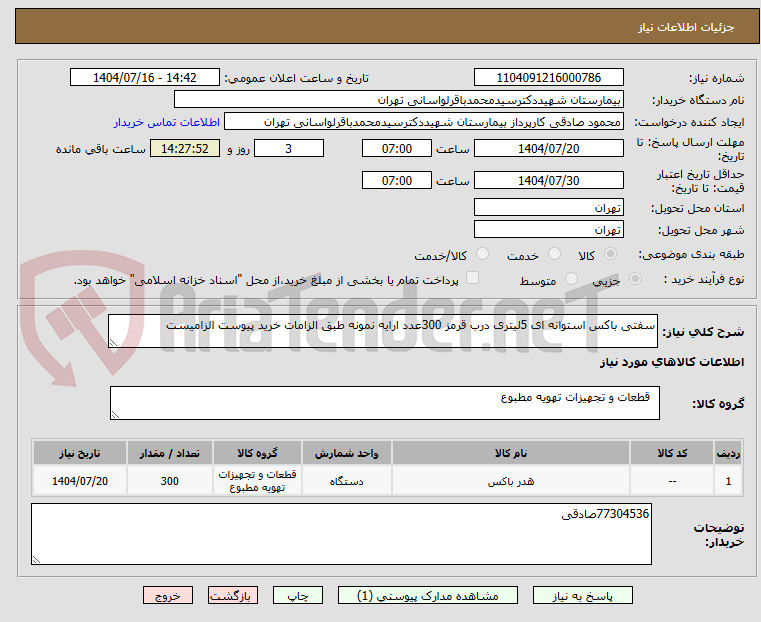Click the response deadline date 1404/07/20 field
The height and width of the screenshot is (622, 761).
[548, 148]
